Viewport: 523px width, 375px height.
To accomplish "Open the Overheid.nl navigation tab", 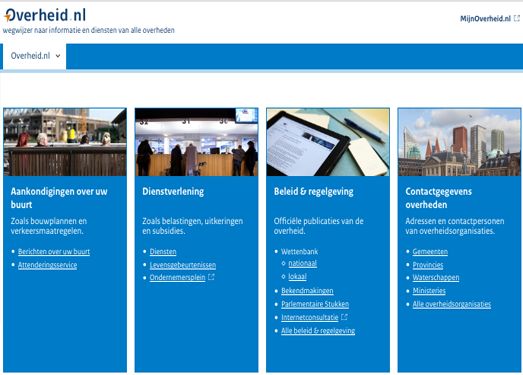I will 35,56.
